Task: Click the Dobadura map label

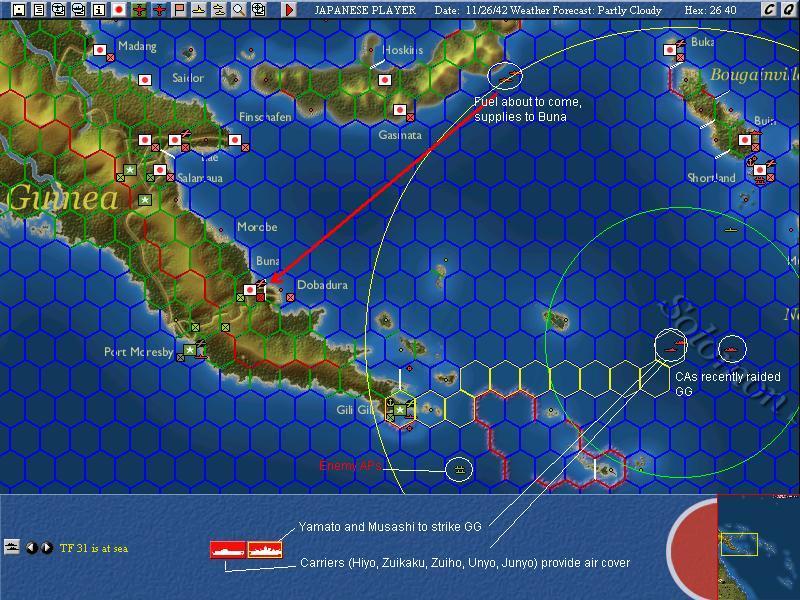Action: pyautogui.click(x=322, y=285)
